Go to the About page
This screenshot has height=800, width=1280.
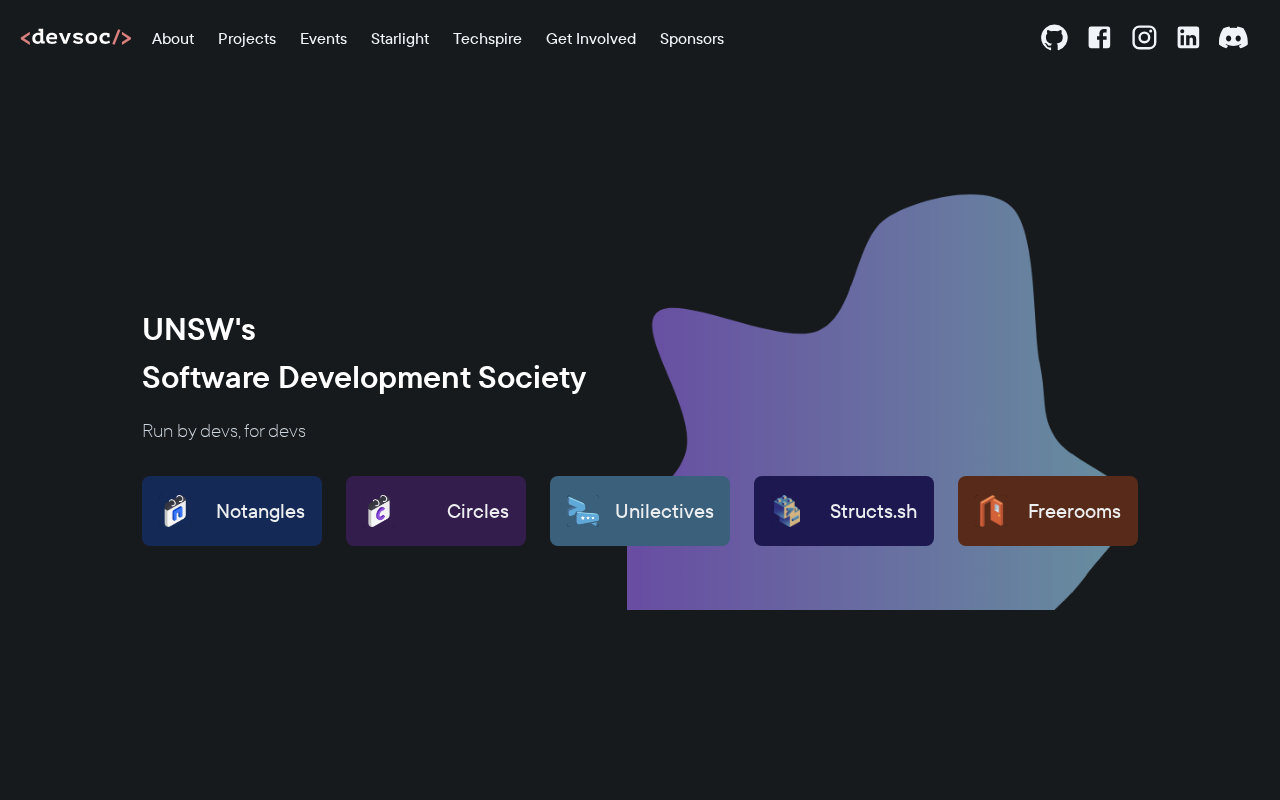point(173,39)
